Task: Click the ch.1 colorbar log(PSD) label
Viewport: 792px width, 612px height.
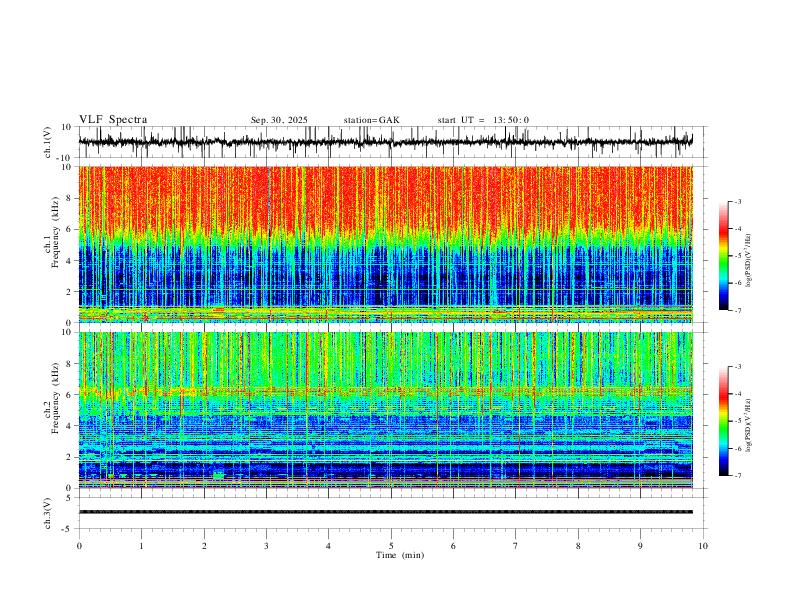Action: tap(749, 261)
